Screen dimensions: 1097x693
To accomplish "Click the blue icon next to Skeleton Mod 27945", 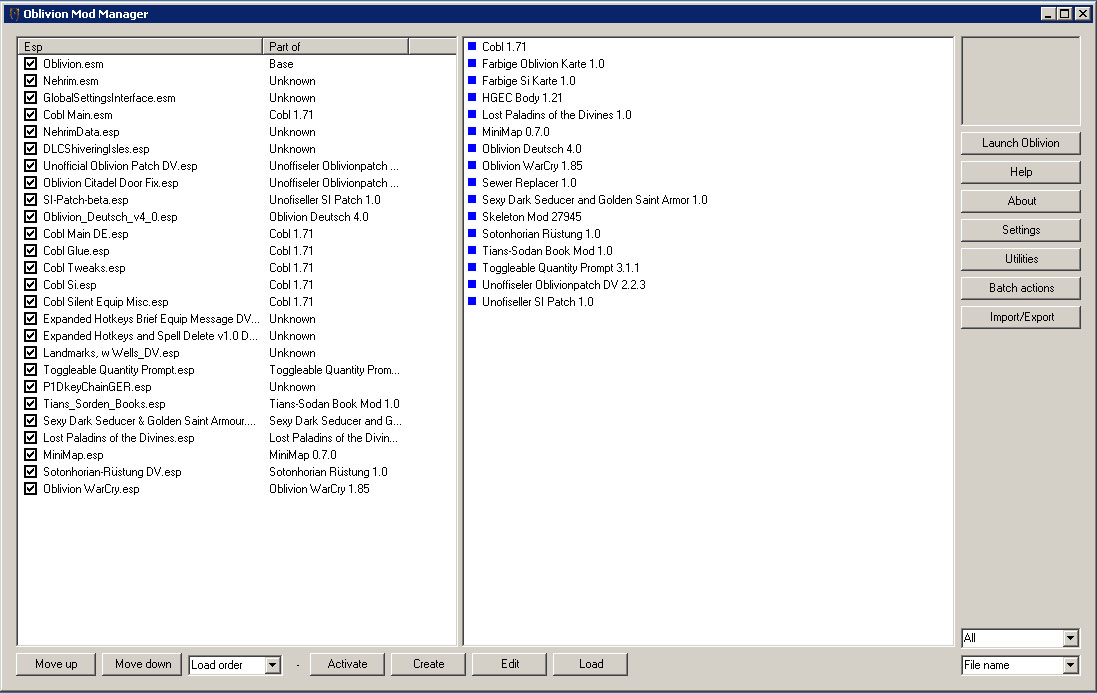I will [x=472, y=217].
